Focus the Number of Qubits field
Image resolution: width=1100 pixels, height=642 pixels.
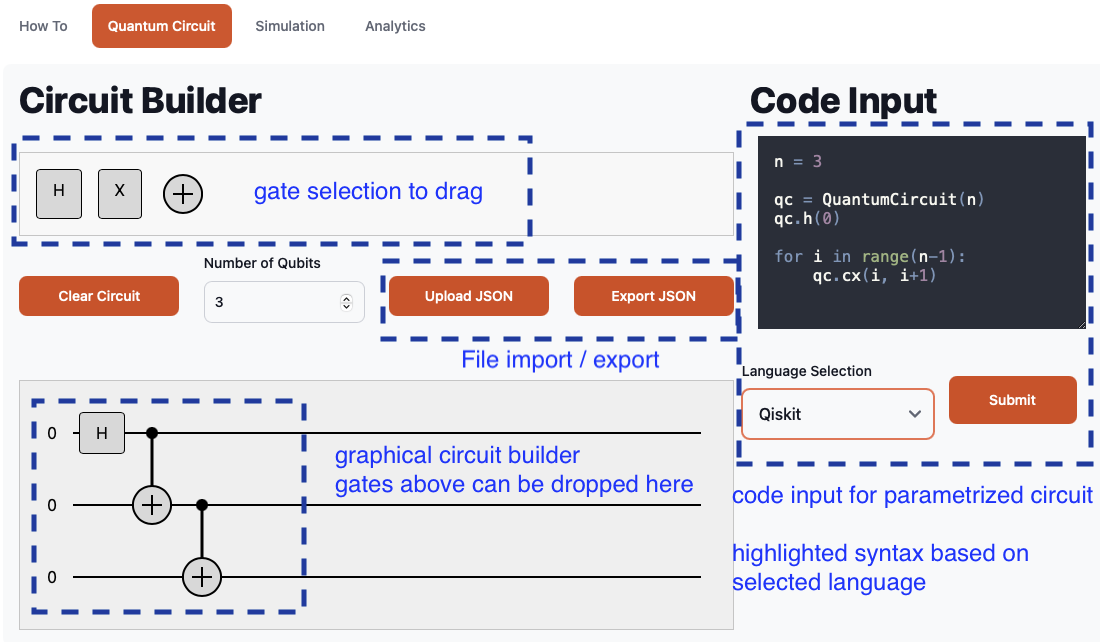pos(270,301)
